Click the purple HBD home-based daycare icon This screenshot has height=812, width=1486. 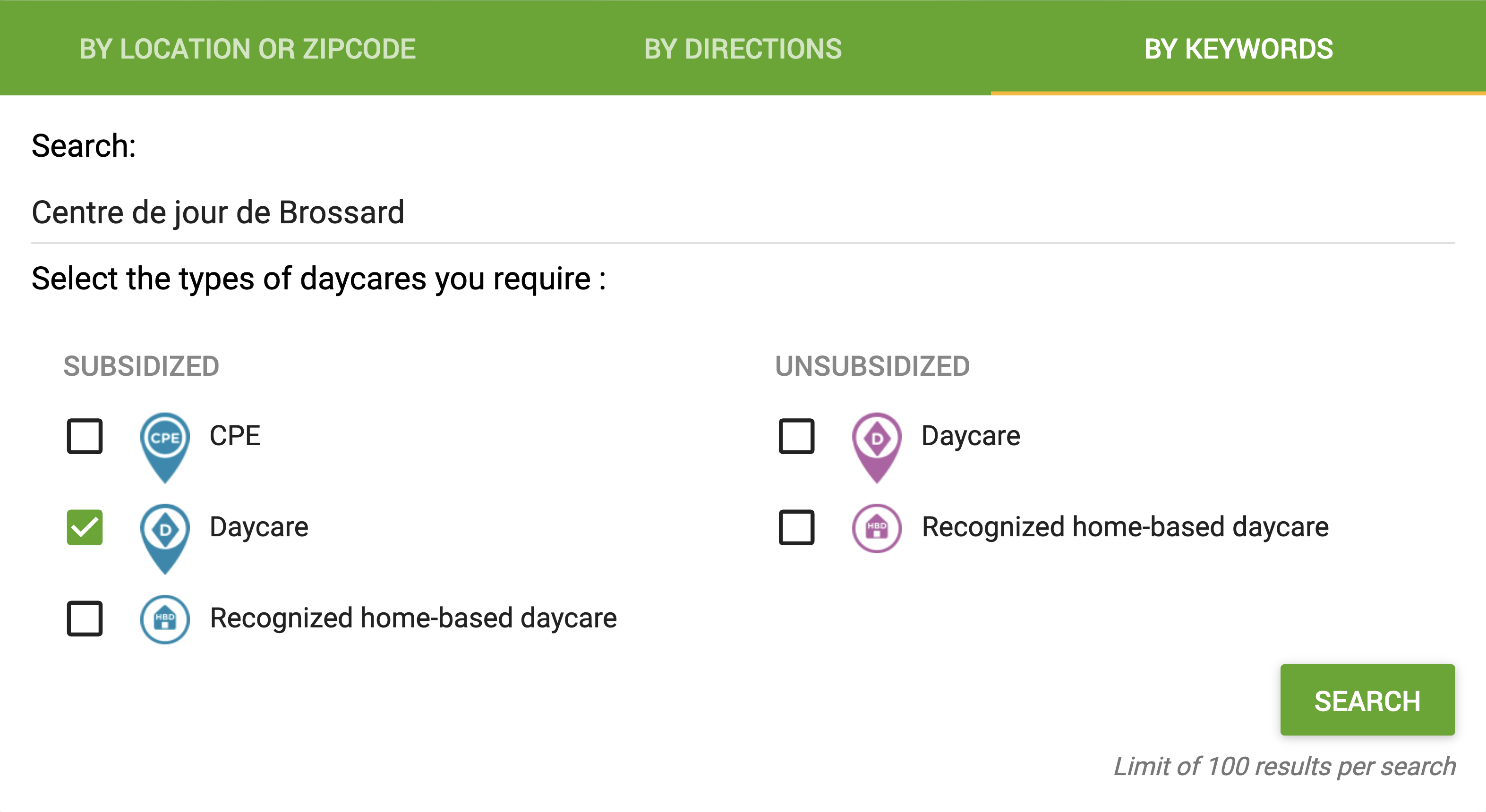click(877, 528)
